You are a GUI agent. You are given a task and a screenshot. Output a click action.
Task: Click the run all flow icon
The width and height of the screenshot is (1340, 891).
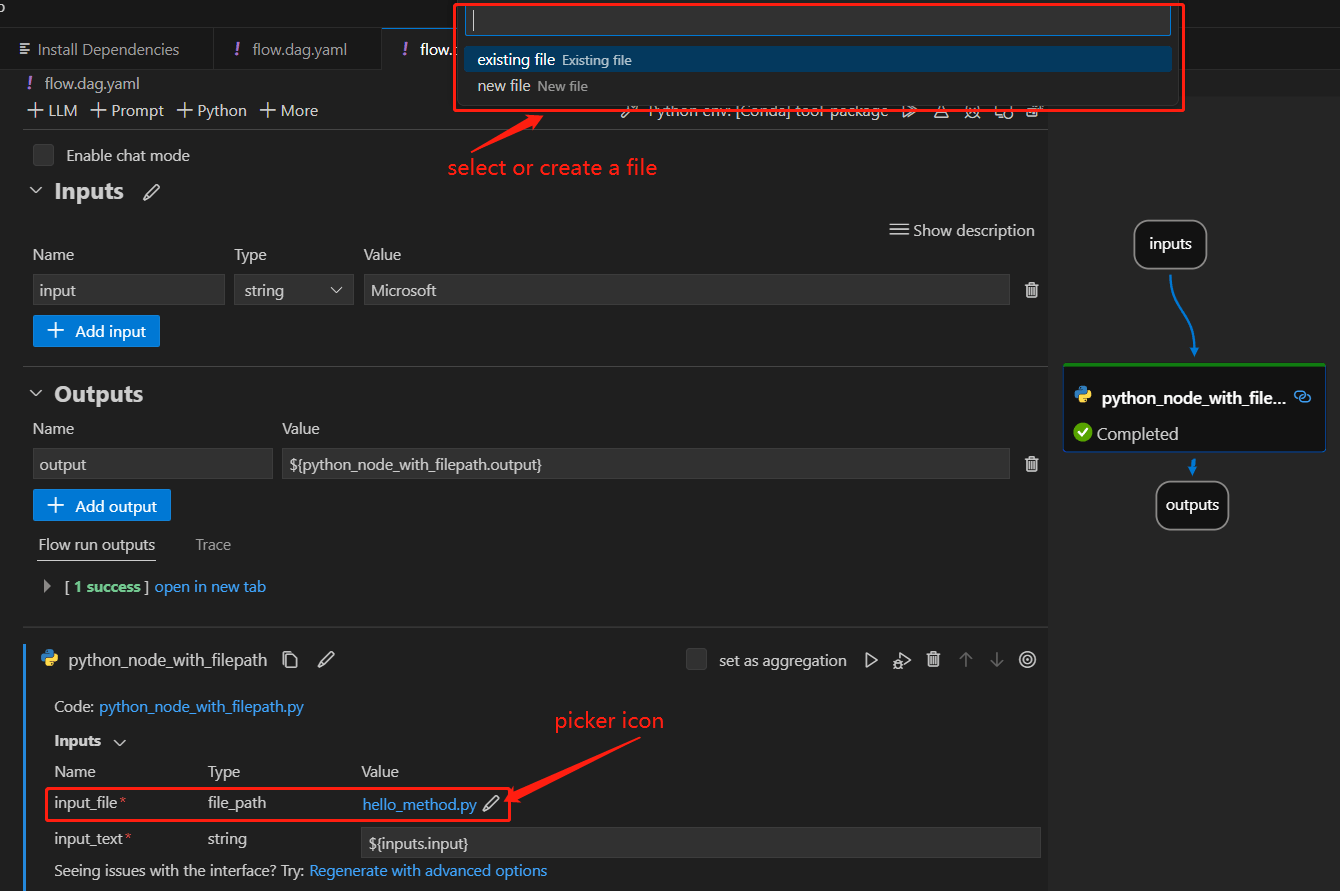909,110
